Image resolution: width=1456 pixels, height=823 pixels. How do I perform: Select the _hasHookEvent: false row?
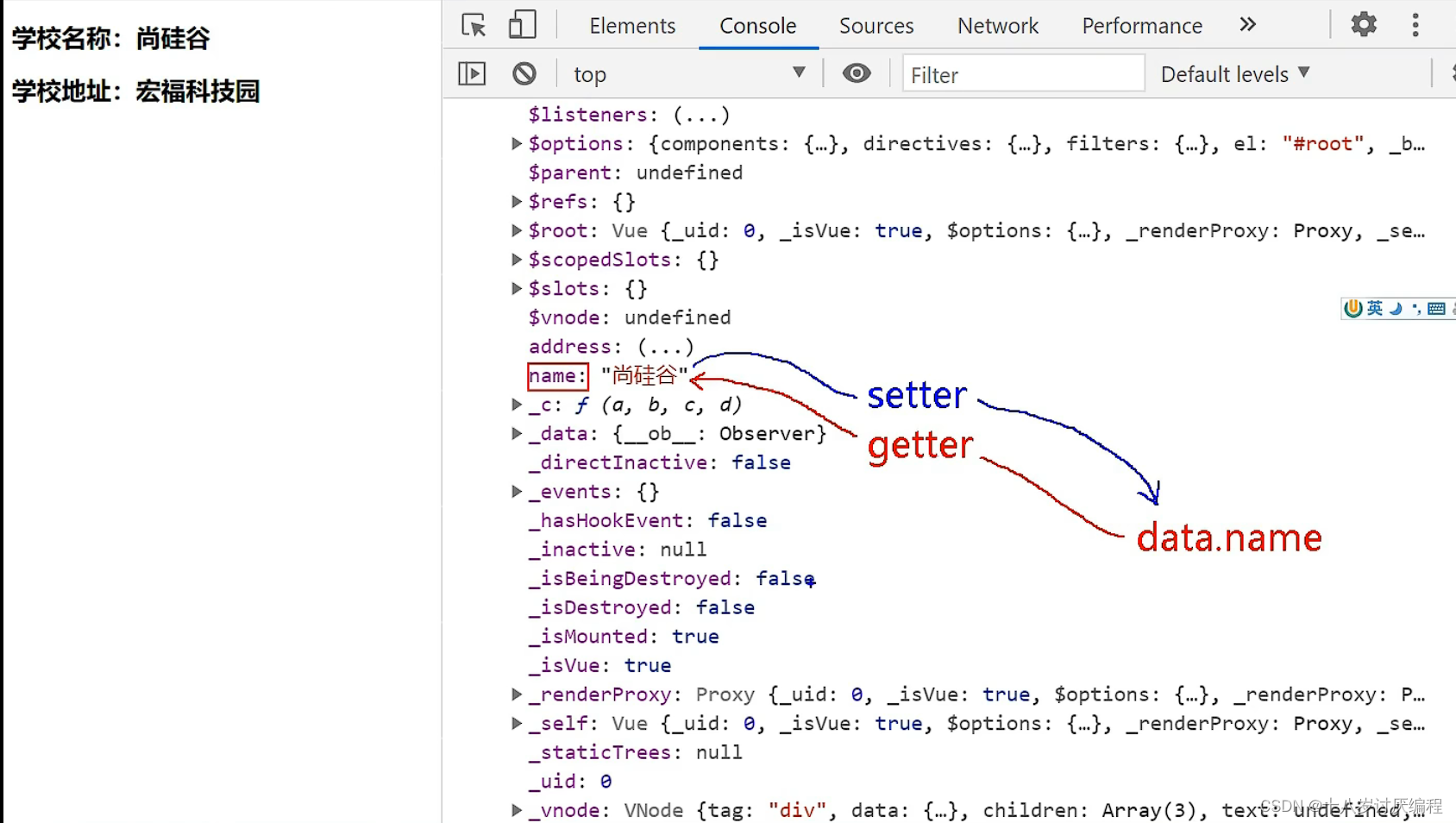click(648, 520)
